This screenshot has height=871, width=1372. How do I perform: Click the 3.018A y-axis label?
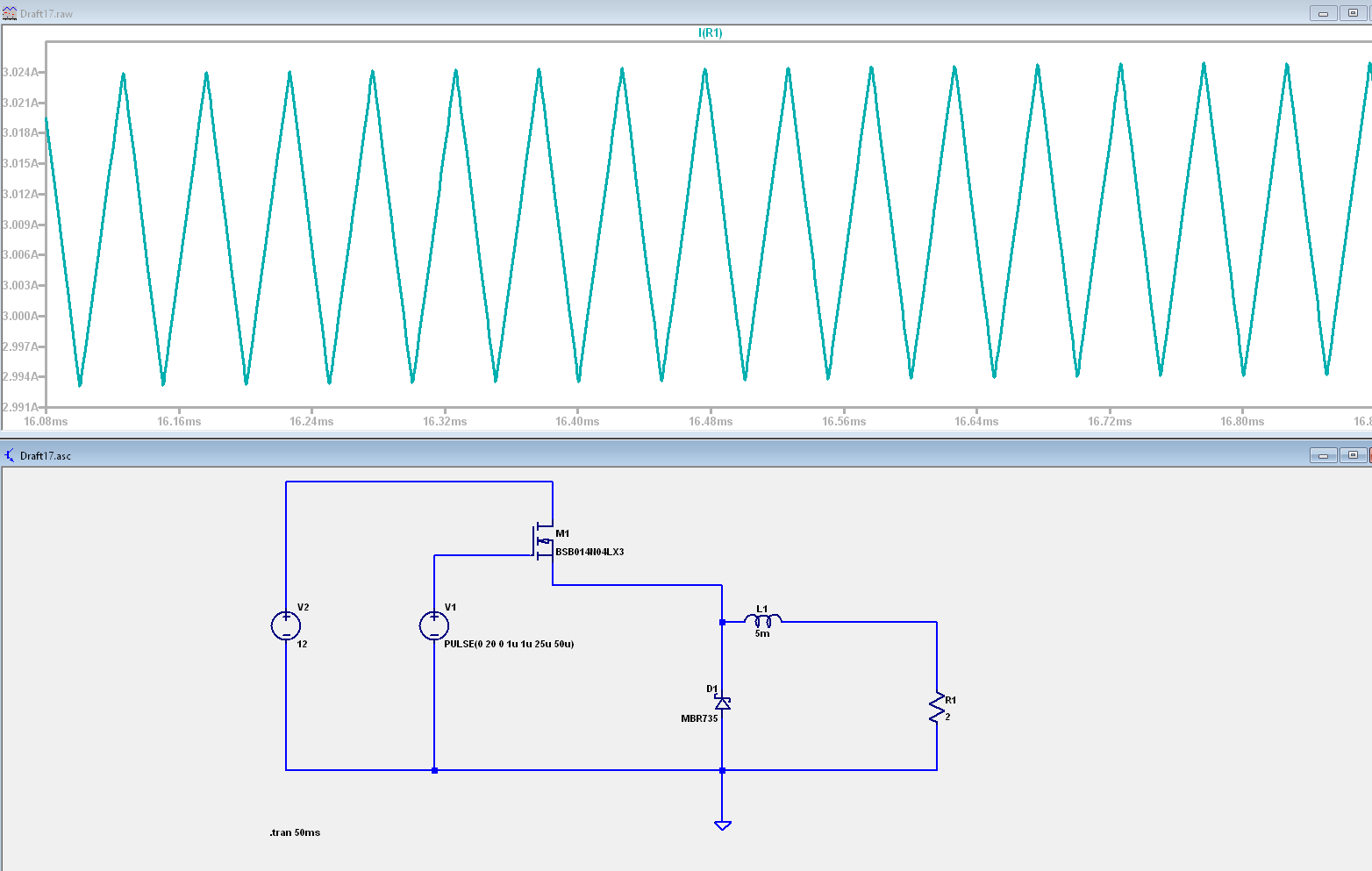[20, 132]
